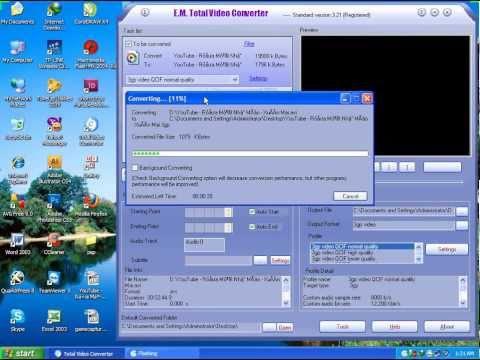The image size is (480, 360).
Task: Cancel the conversion in the Converting dialog
Action: (x=350, y=196)
